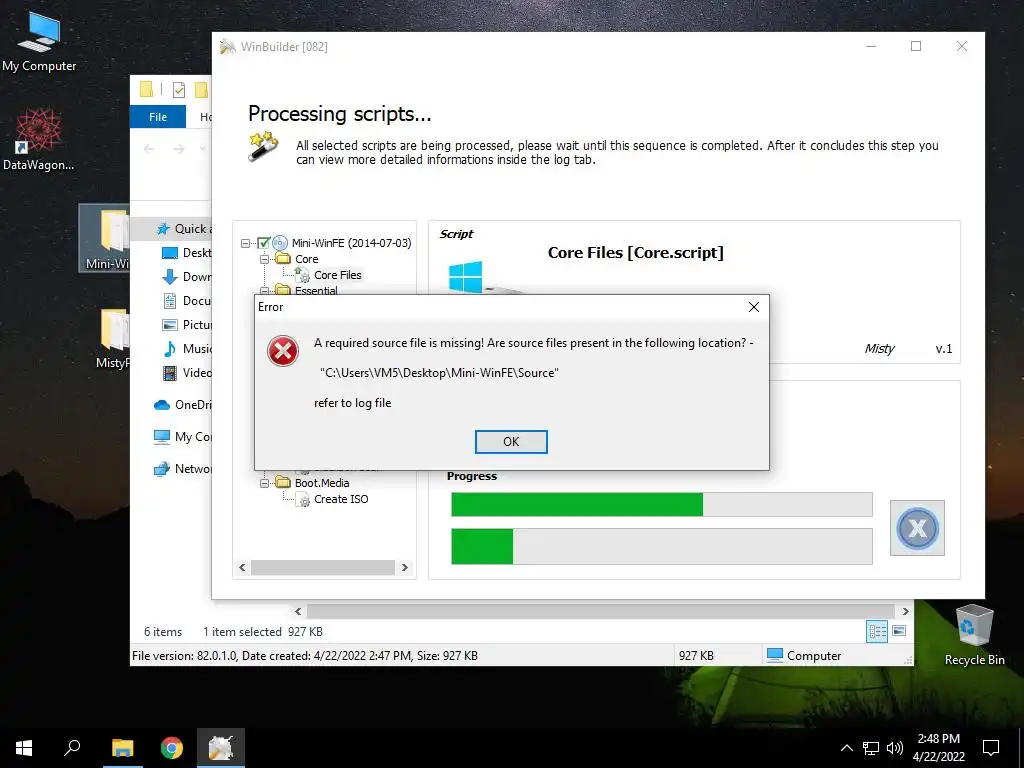Open volume control tray icon
Image resolution: width=1024 pixels, height=768 pixels.
pos(895,748)
